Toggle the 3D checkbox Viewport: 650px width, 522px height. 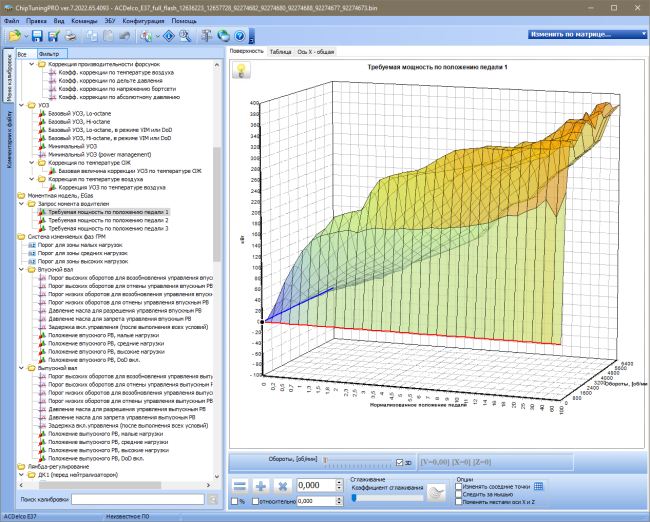(x=400, y=463)
